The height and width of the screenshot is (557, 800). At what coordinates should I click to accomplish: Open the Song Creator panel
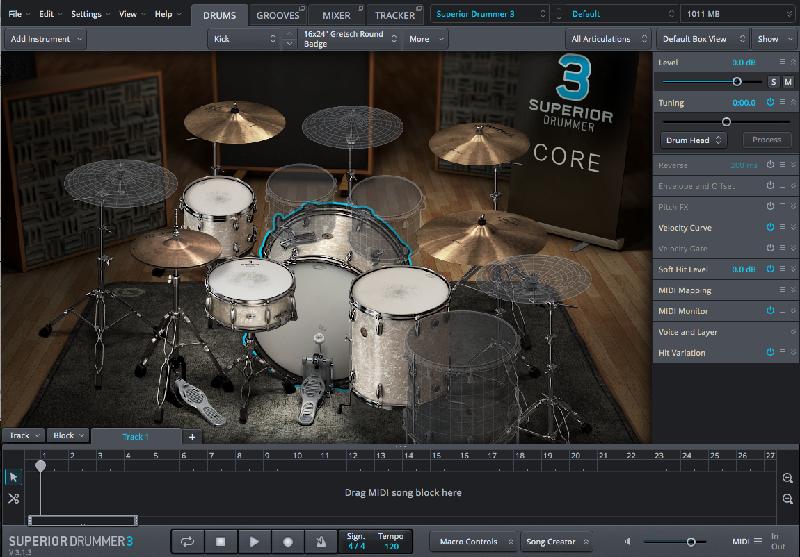[x=555, y=541]
